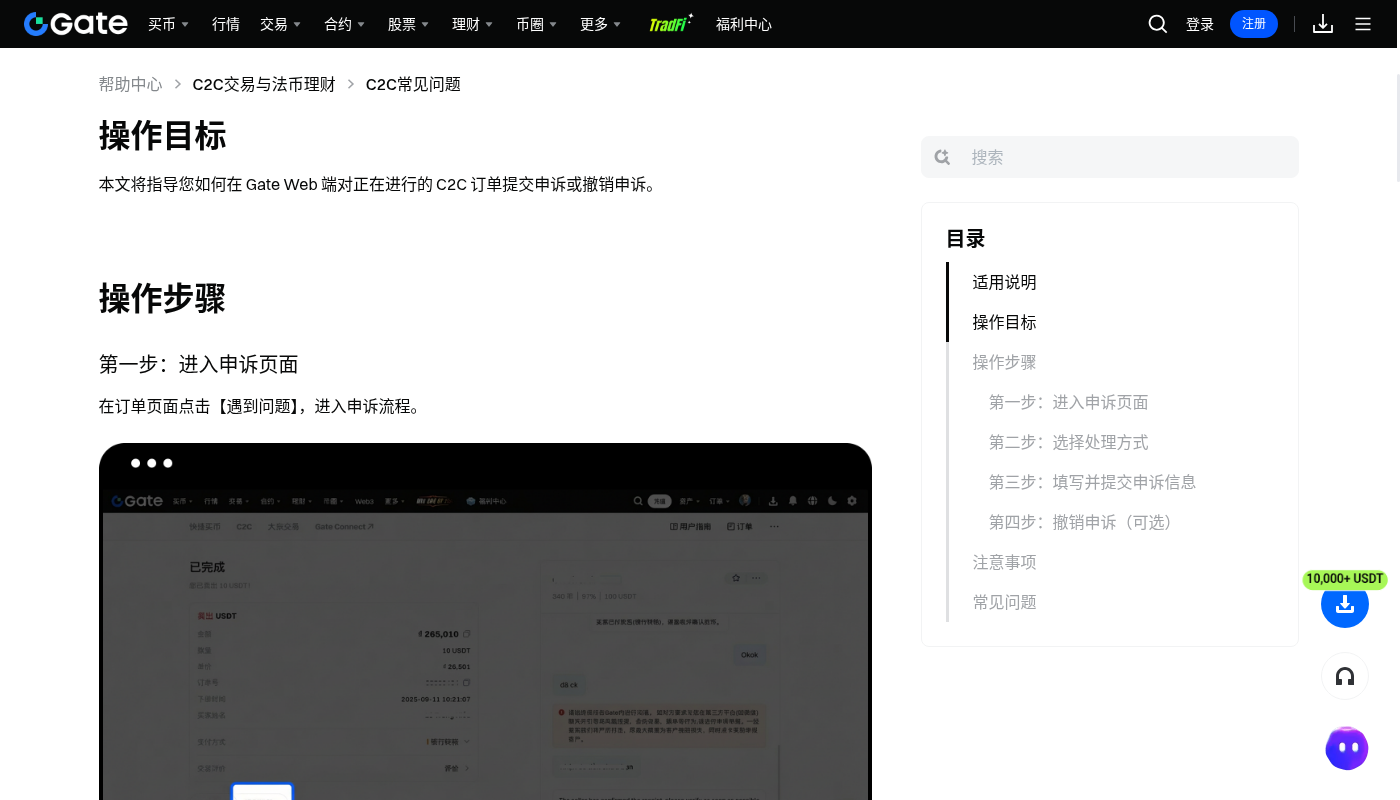Click the 10,000+ USDT badge
Viewport: 1400px width, 800px height.
(x=1345, y=579)
